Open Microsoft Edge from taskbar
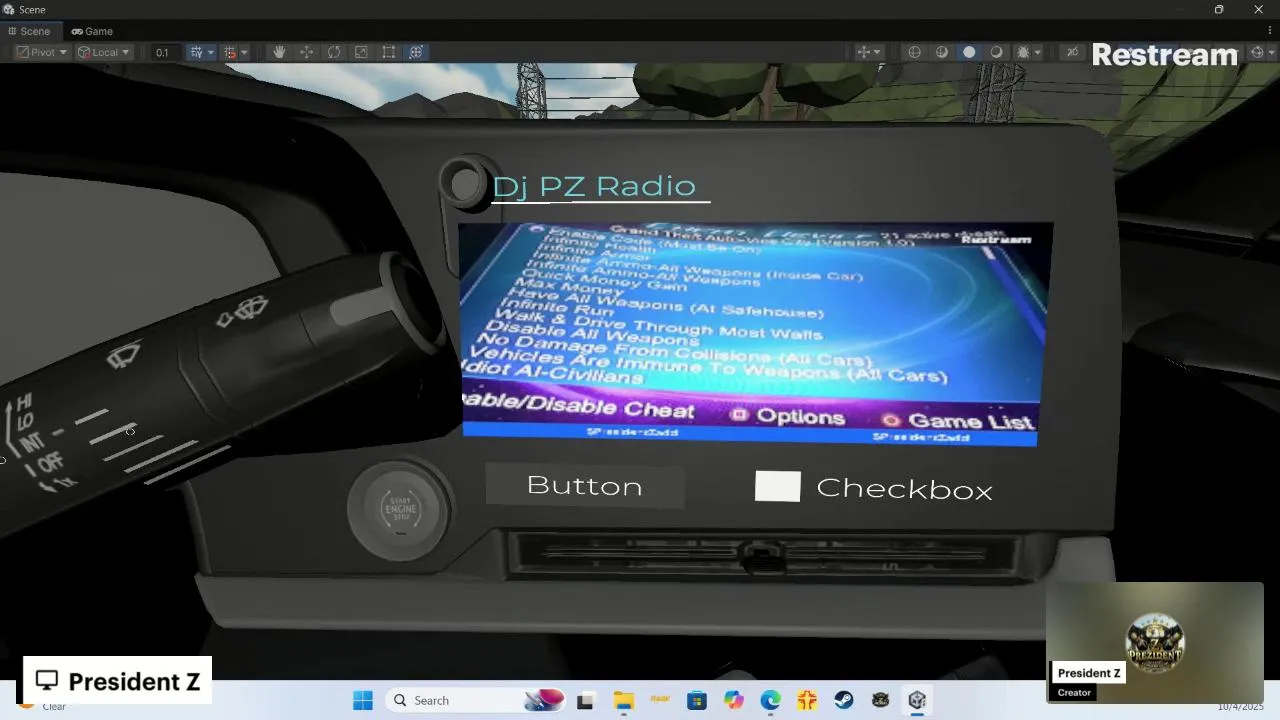This screenshot has width=1280, height=720. [770, 700]
